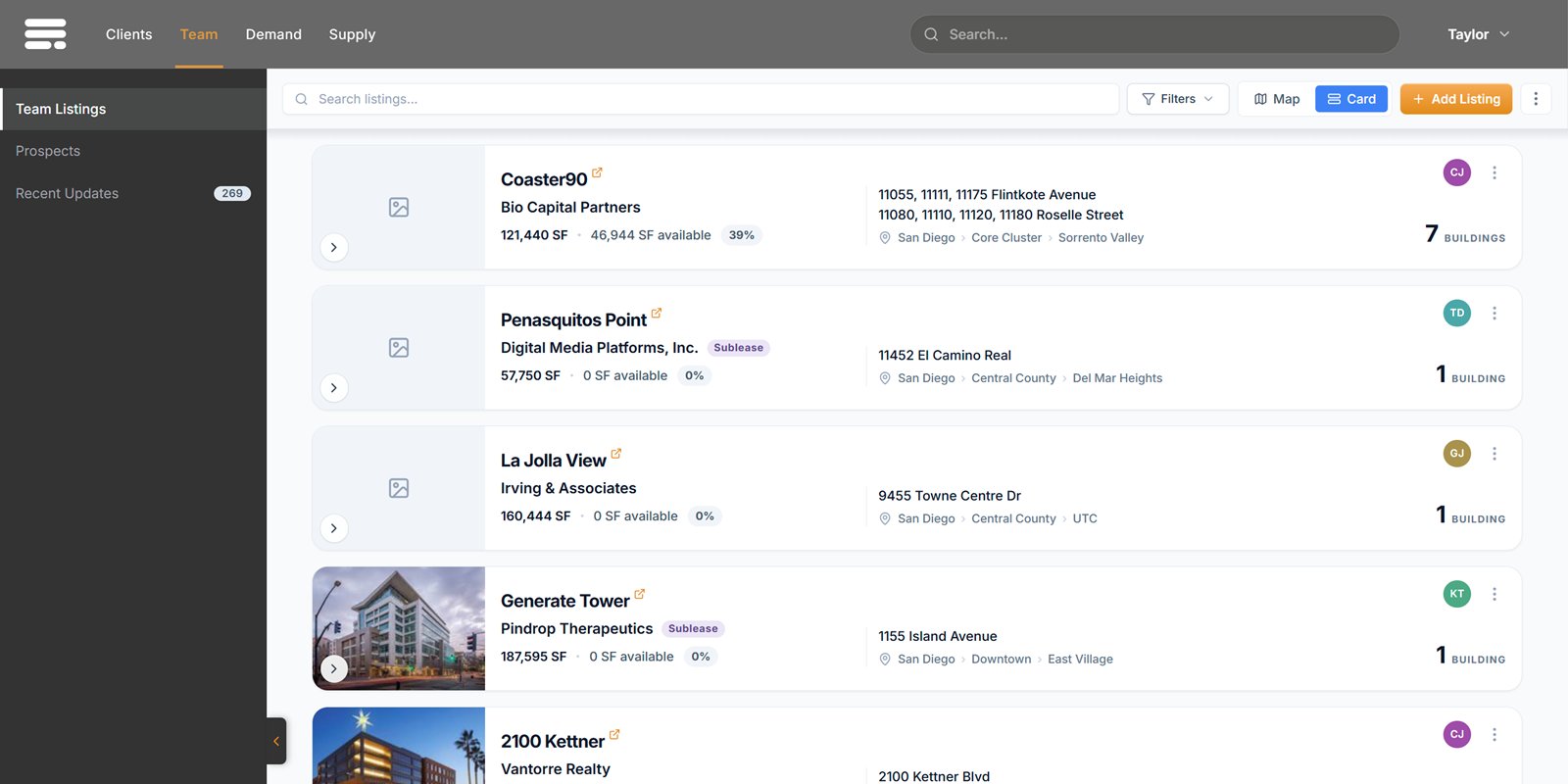Click the global Search field in the top bar
The image size is (1568, 784).
pyautogui.click(x=1154, y=34)
